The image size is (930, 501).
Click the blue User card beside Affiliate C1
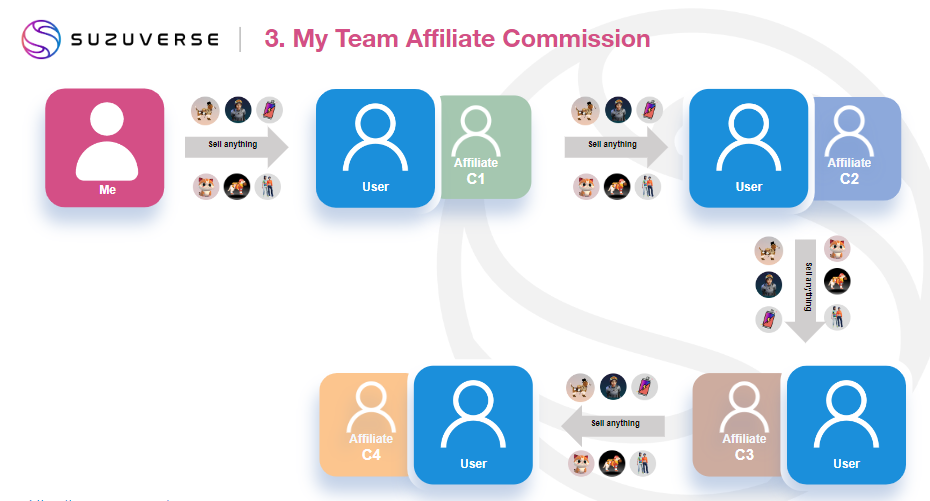click(x=375, y=148)
